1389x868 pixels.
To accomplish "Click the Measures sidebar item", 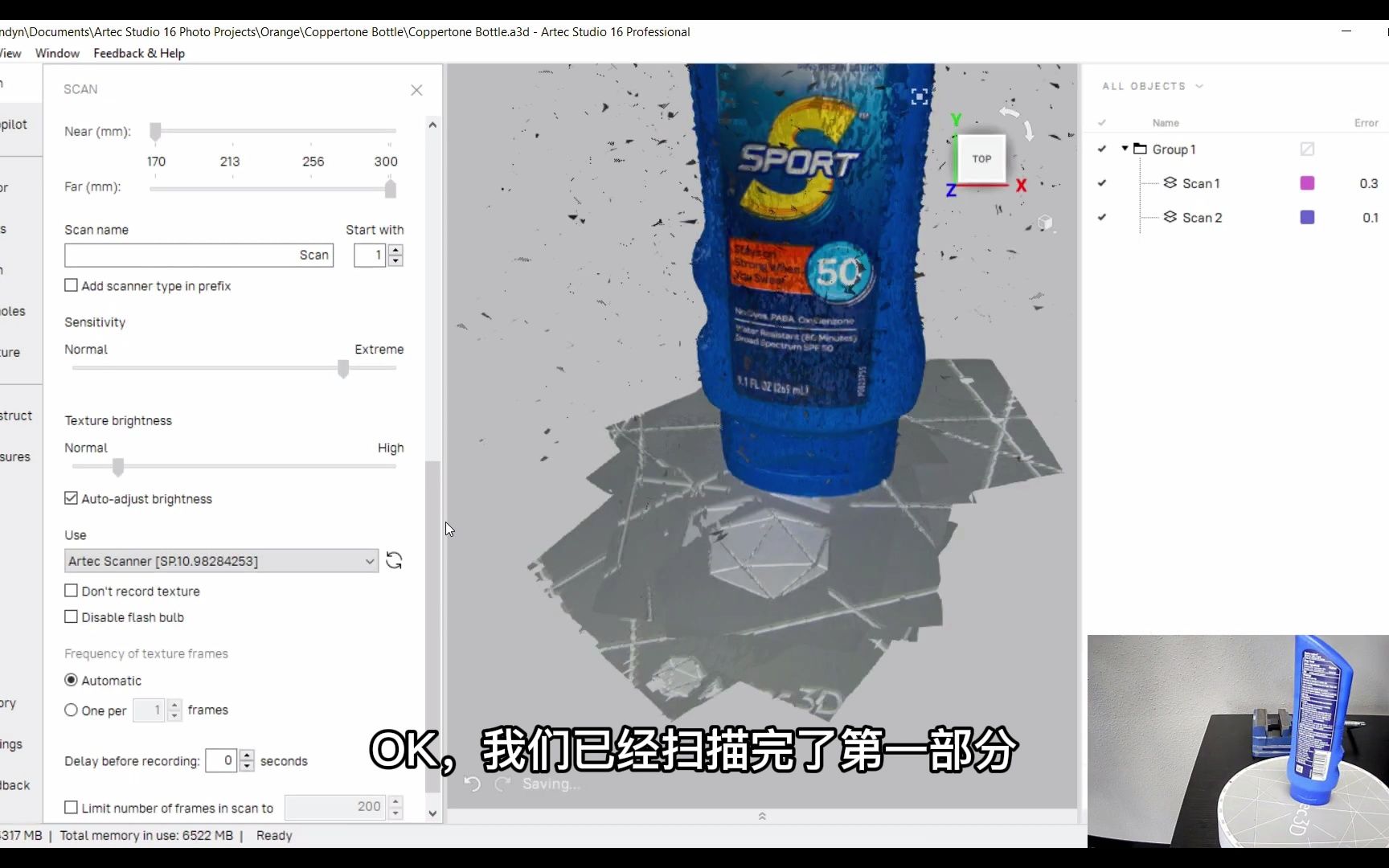I will coord(15,457).
